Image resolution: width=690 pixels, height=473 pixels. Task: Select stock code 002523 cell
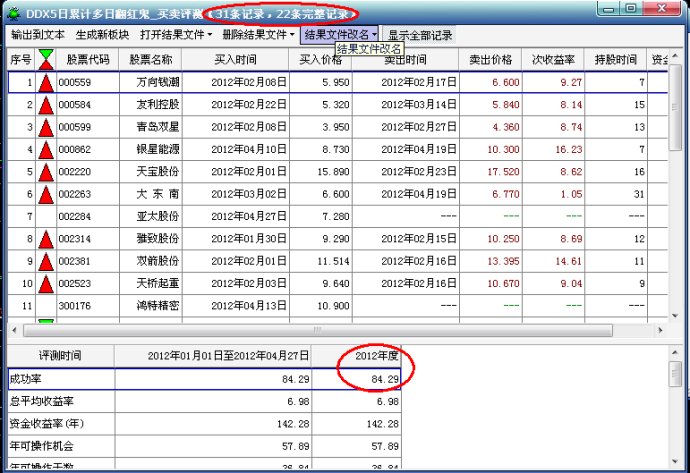pos(88,284)
